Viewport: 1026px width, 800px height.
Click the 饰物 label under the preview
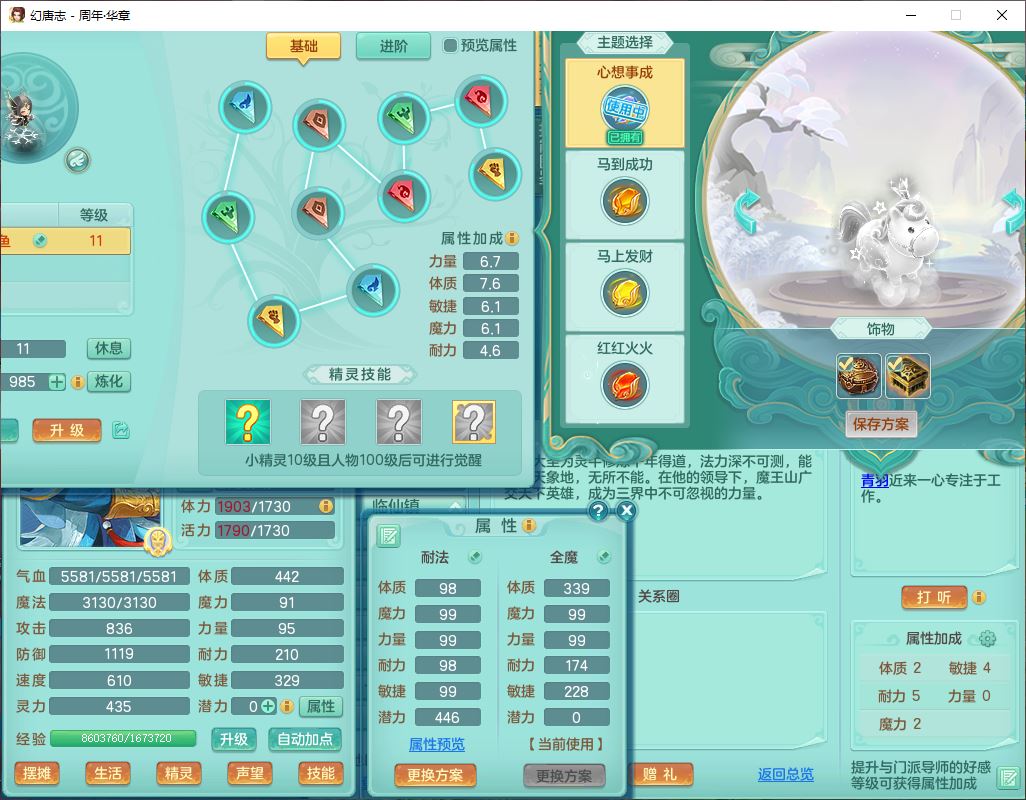click(880, 329)
